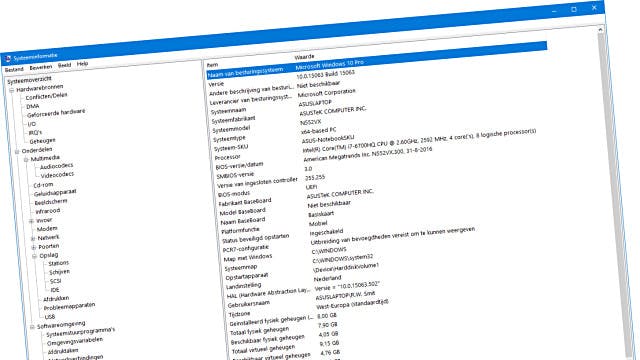Screen dimensions: 640x360
Task: Click the Tijdzone row label
Action: 239,314
